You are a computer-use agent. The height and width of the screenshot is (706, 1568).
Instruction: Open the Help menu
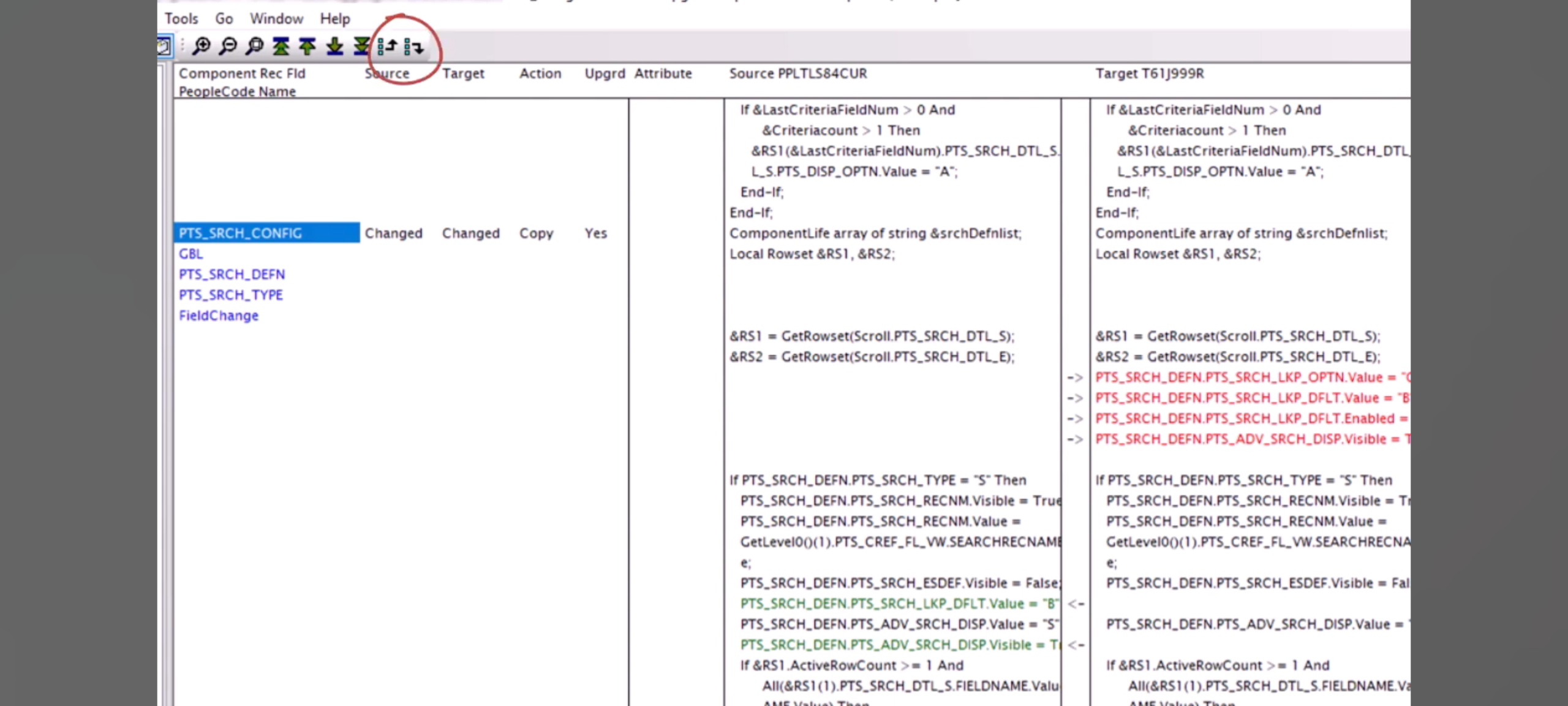[334, 18]
